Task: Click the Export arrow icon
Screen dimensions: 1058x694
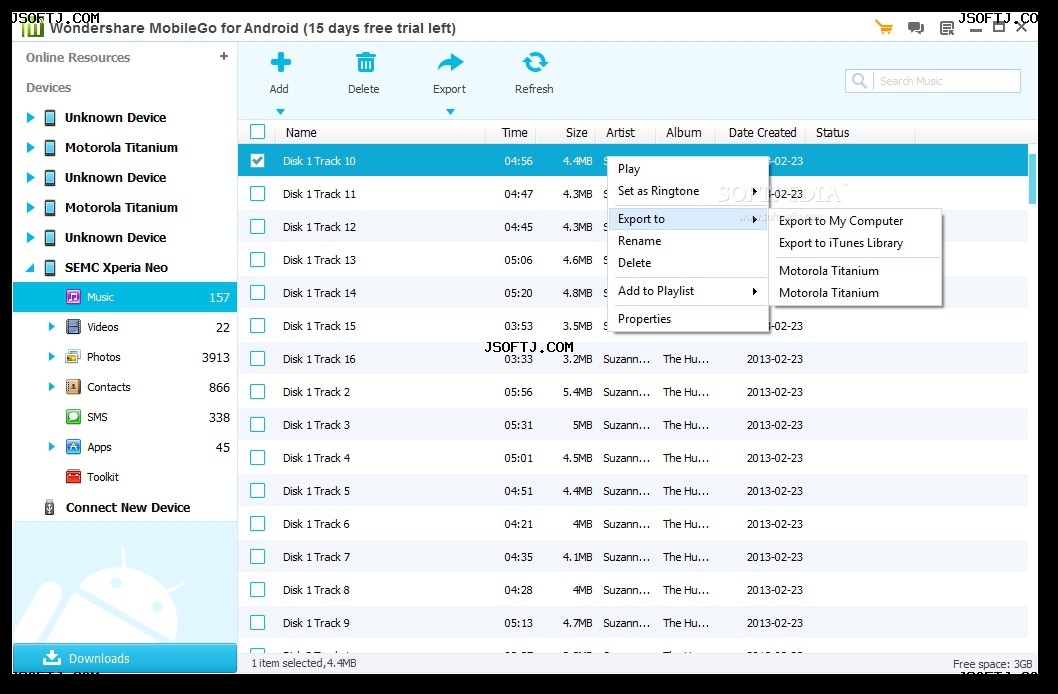Action: [x=450, y=63]
